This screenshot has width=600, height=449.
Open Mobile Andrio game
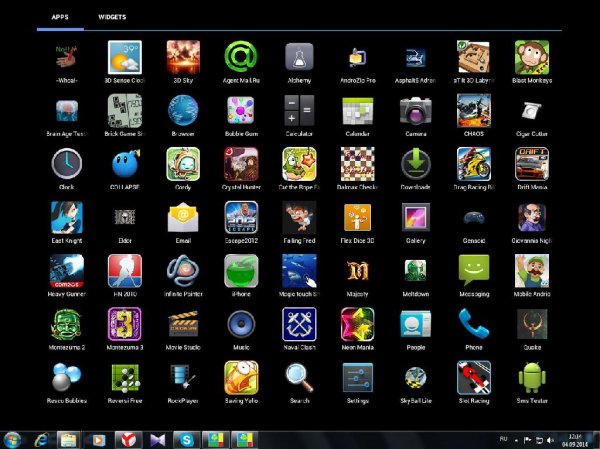[532, 271]
